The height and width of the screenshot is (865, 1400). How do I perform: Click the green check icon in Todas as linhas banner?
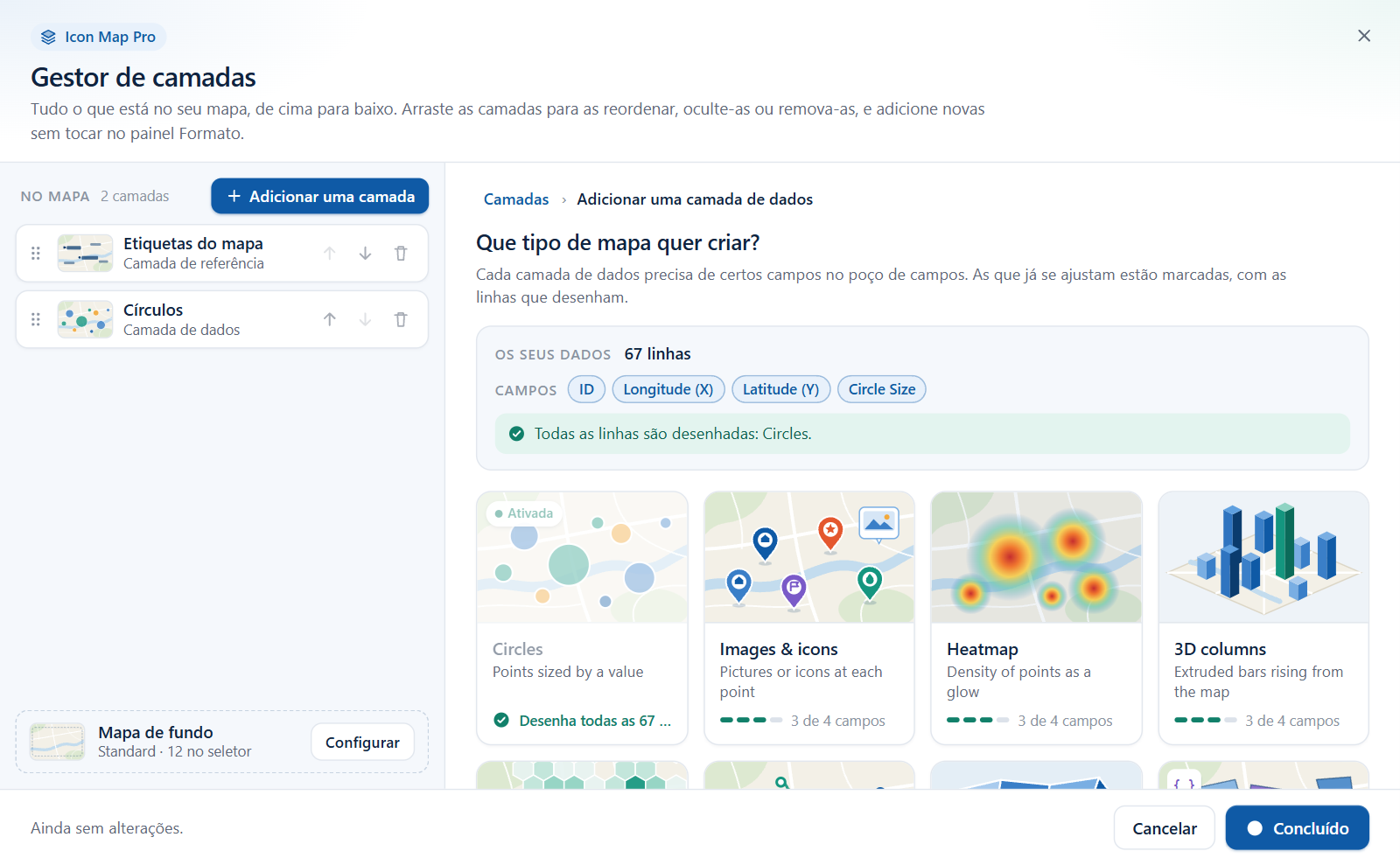click(516, 434)
